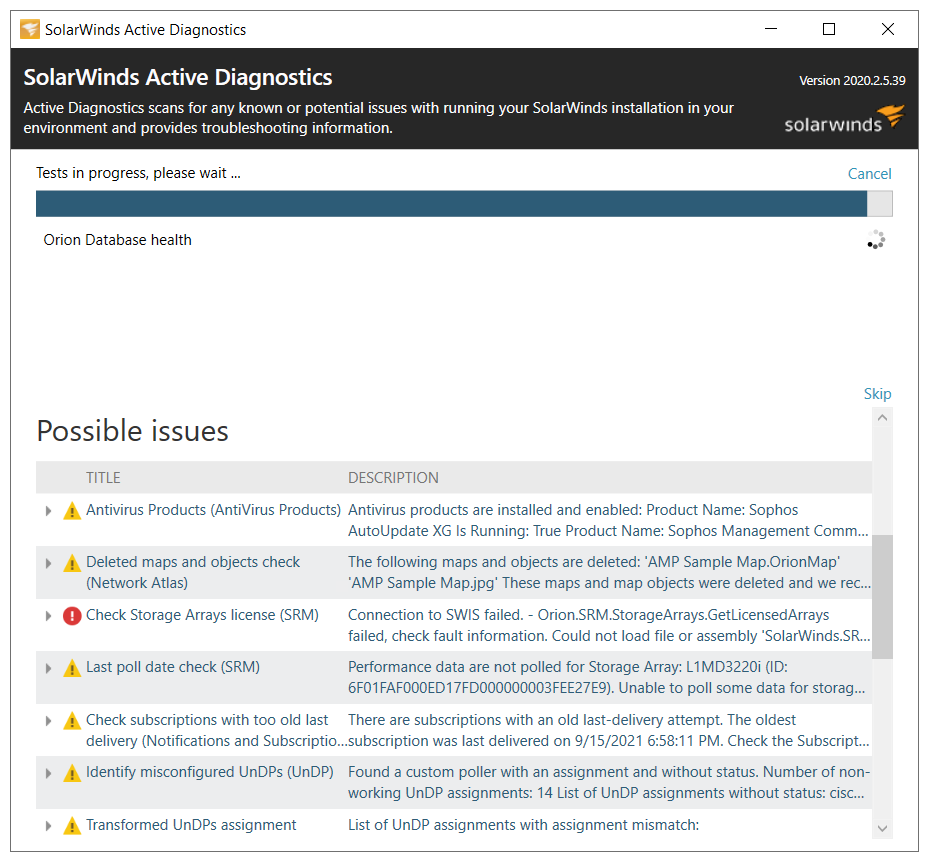932x866 pixels.
Task: Click 'The following maps and objects are deleted' description
Action: click(609, 572)
